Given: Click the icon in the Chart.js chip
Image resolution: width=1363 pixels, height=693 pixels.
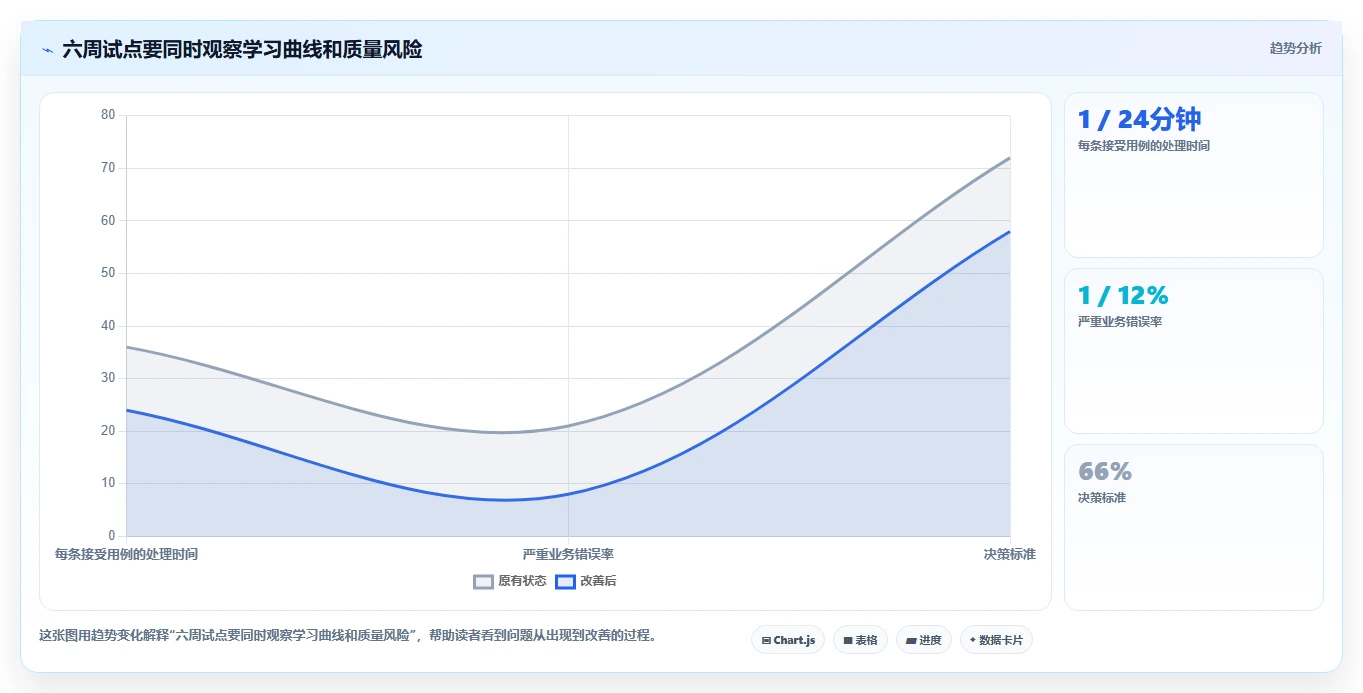Looking at the screenshot, I should 766,640.
